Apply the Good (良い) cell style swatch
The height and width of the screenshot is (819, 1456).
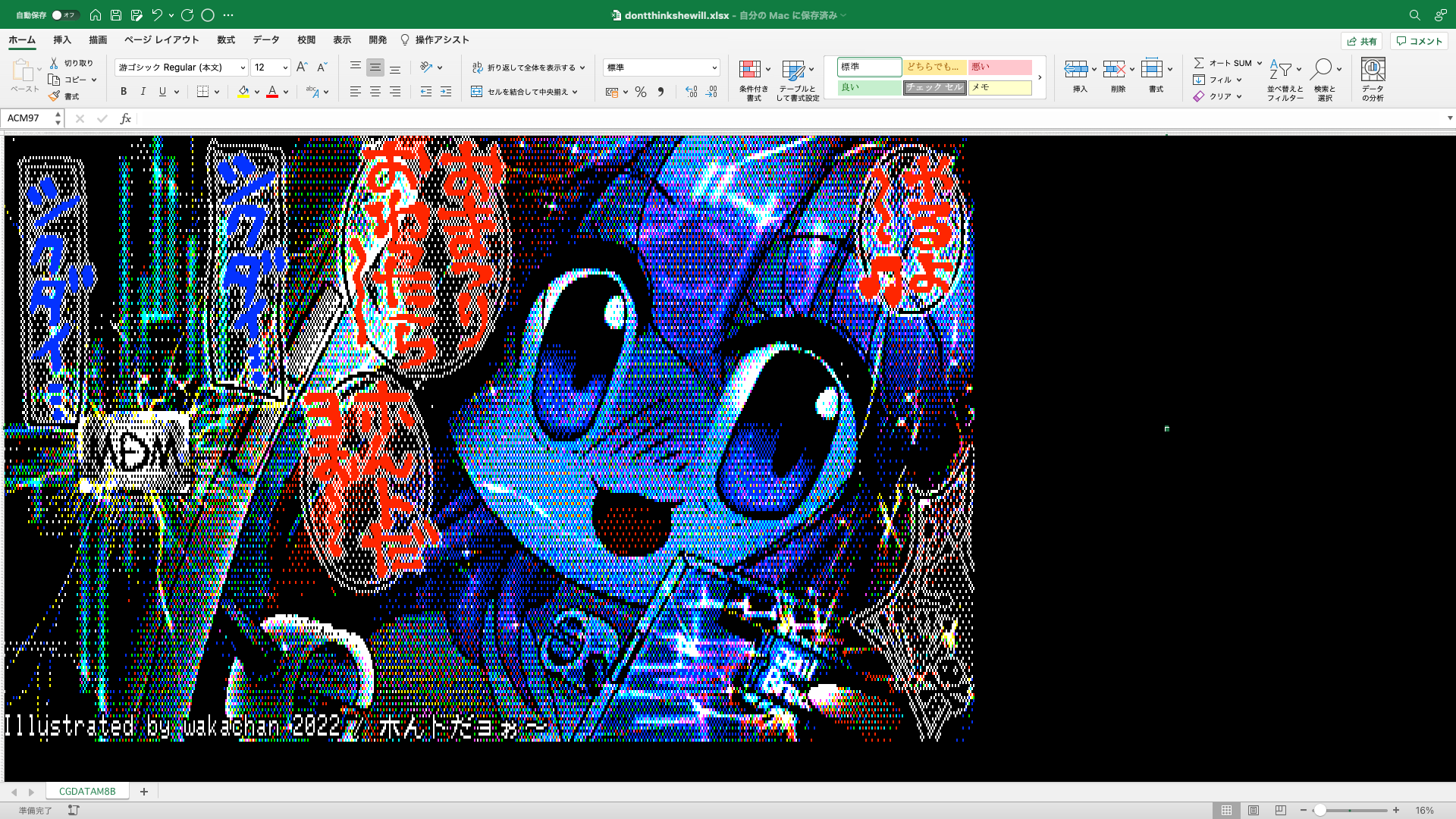(x=869, y=87)
